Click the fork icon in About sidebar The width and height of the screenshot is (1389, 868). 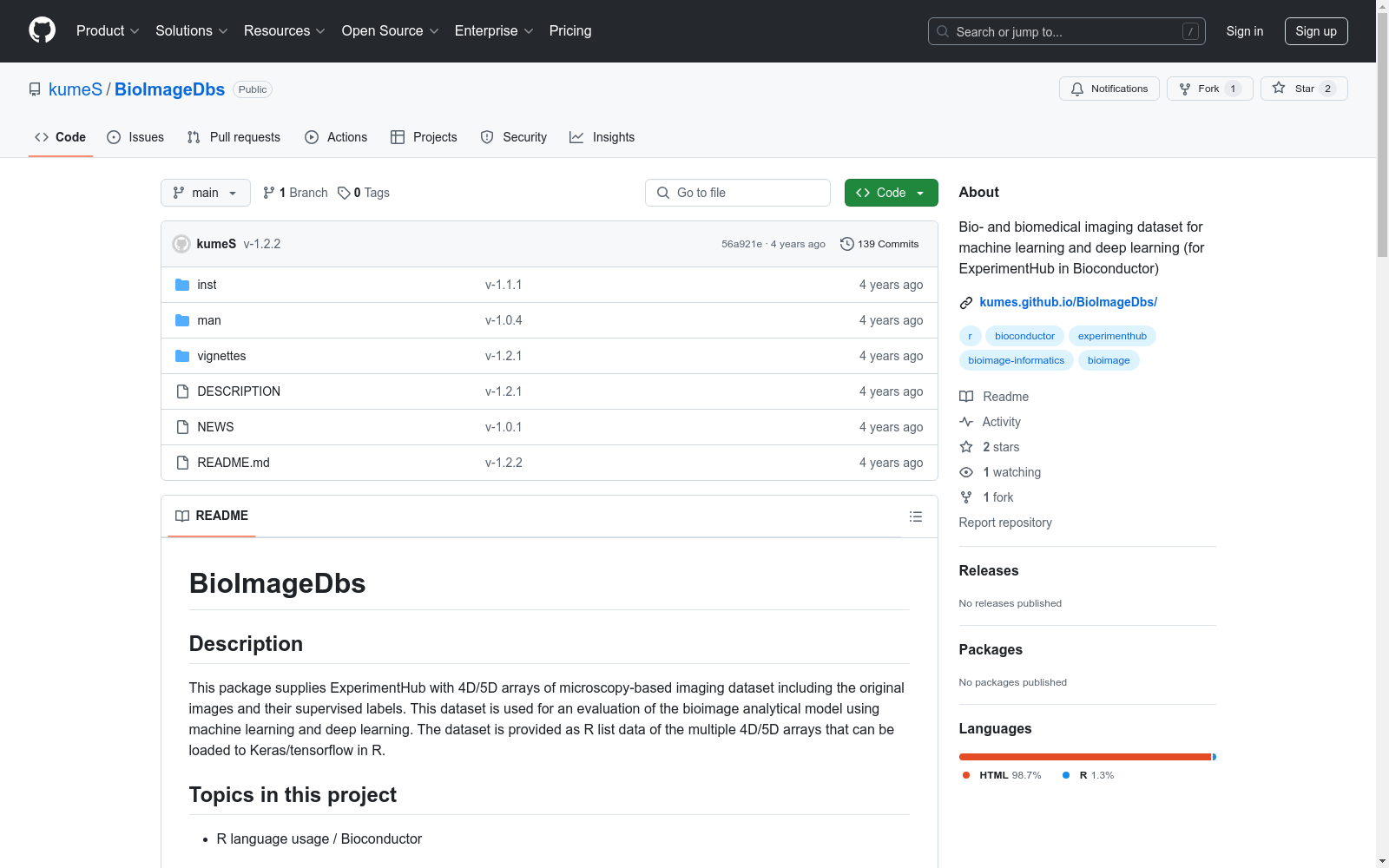[x=966, y=497]
